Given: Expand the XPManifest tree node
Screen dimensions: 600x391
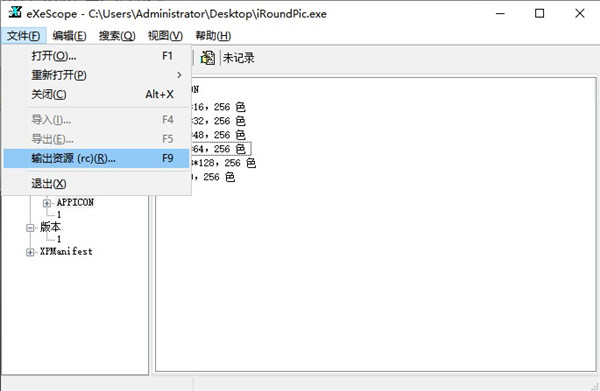Looking at the screenshot, I should [30, 252].
